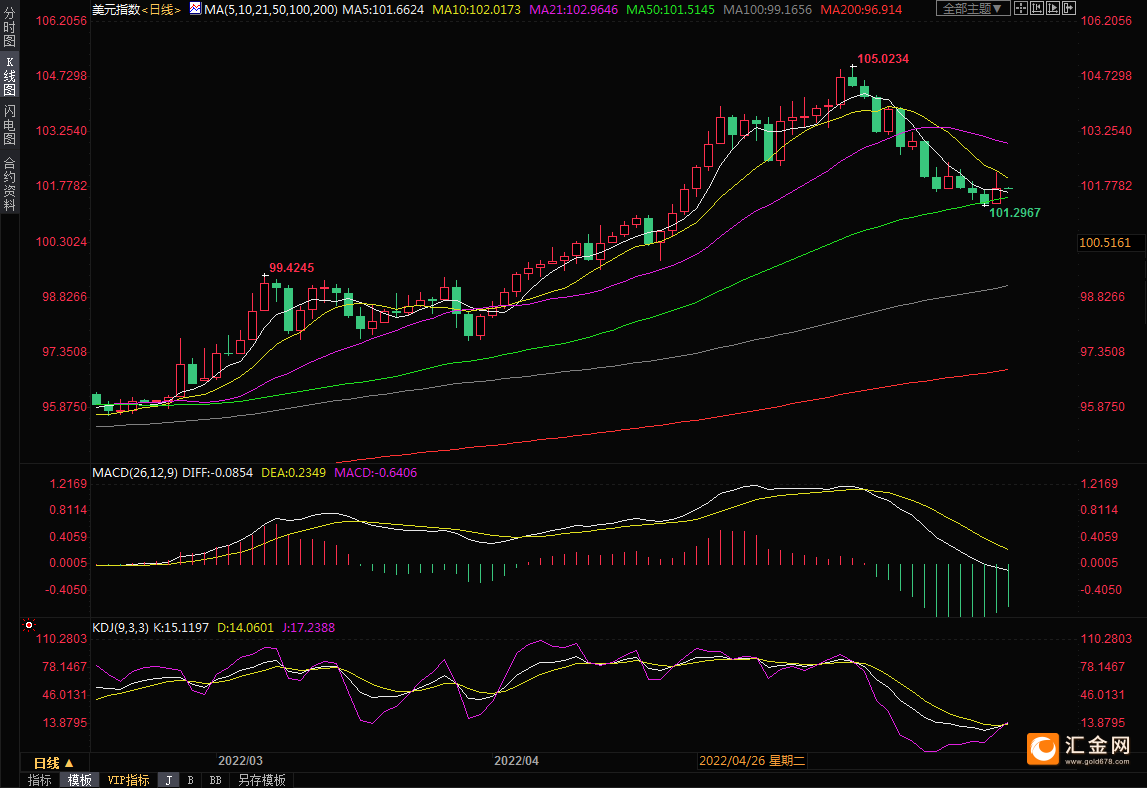Screen dimensions: 1147x788
Task: Click the MA200:96.914 value label
Action: tap(861, 10)
